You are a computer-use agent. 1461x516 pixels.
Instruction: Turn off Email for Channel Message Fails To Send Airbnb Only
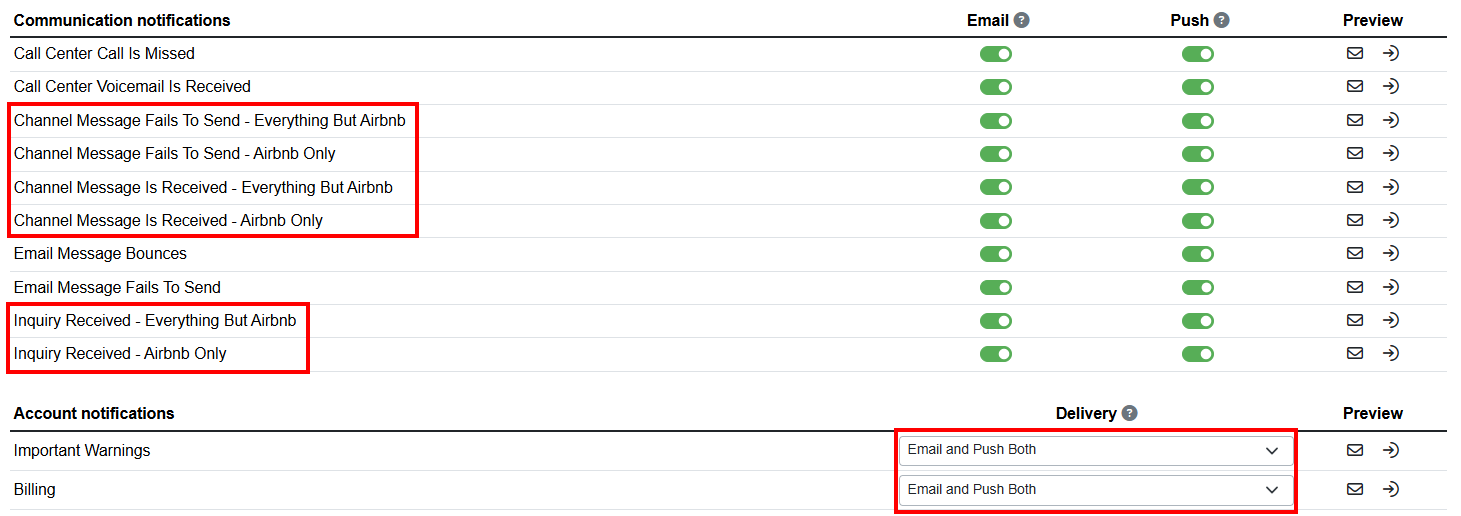pos(996,154)
